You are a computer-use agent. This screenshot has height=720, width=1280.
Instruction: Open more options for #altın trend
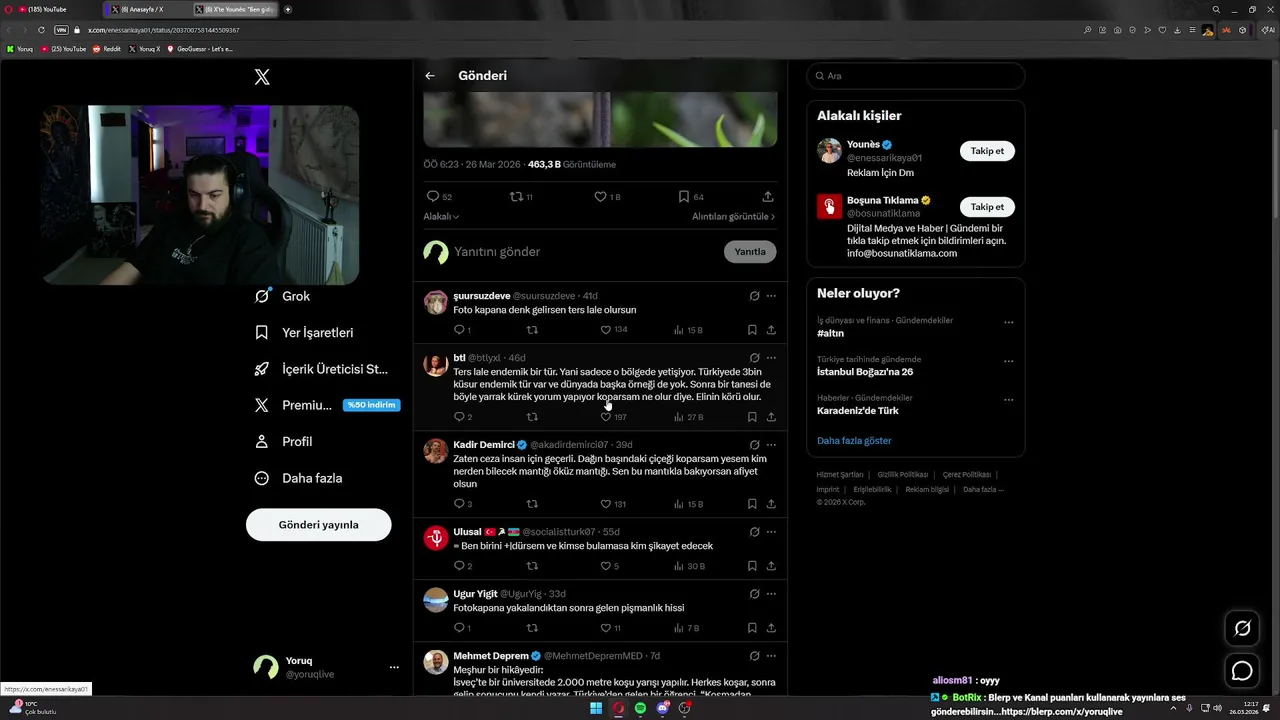pos(1008,322)
